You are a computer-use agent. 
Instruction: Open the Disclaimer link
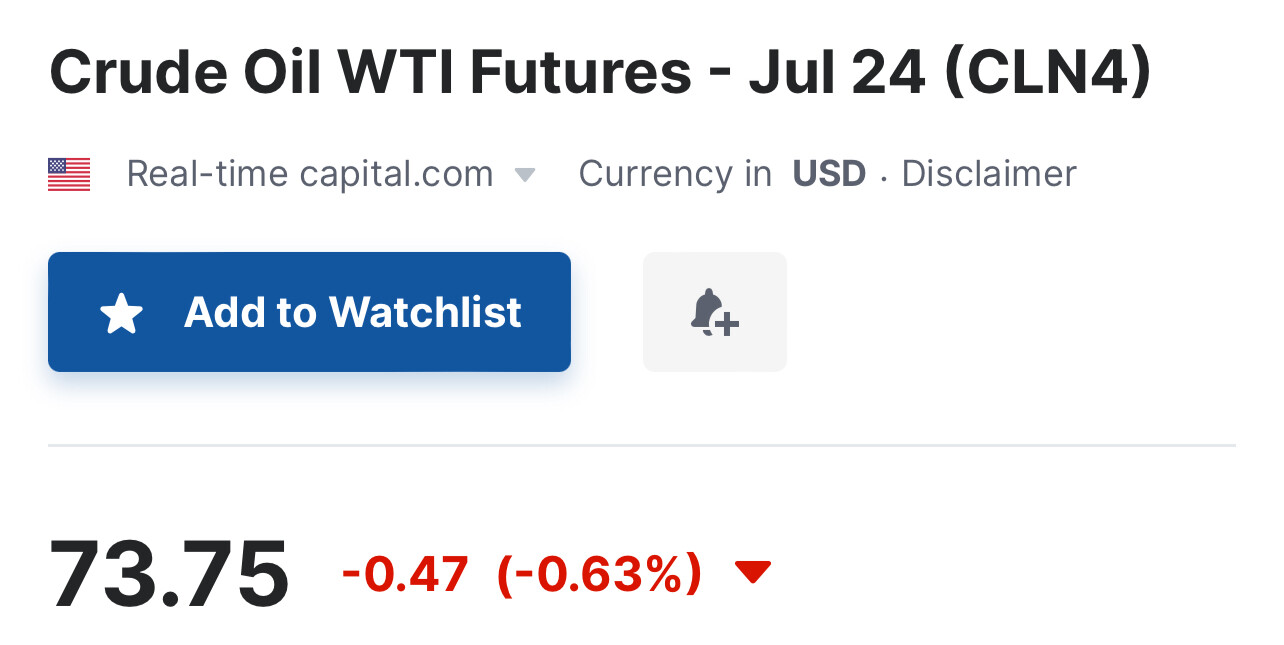pos(988,174)
